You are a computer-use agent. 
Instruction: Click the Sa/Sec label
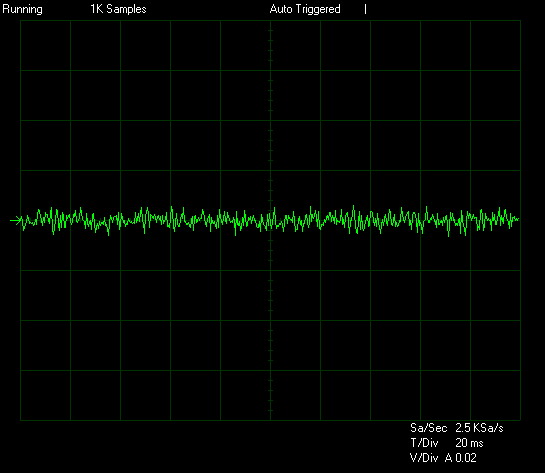(428, 428)
